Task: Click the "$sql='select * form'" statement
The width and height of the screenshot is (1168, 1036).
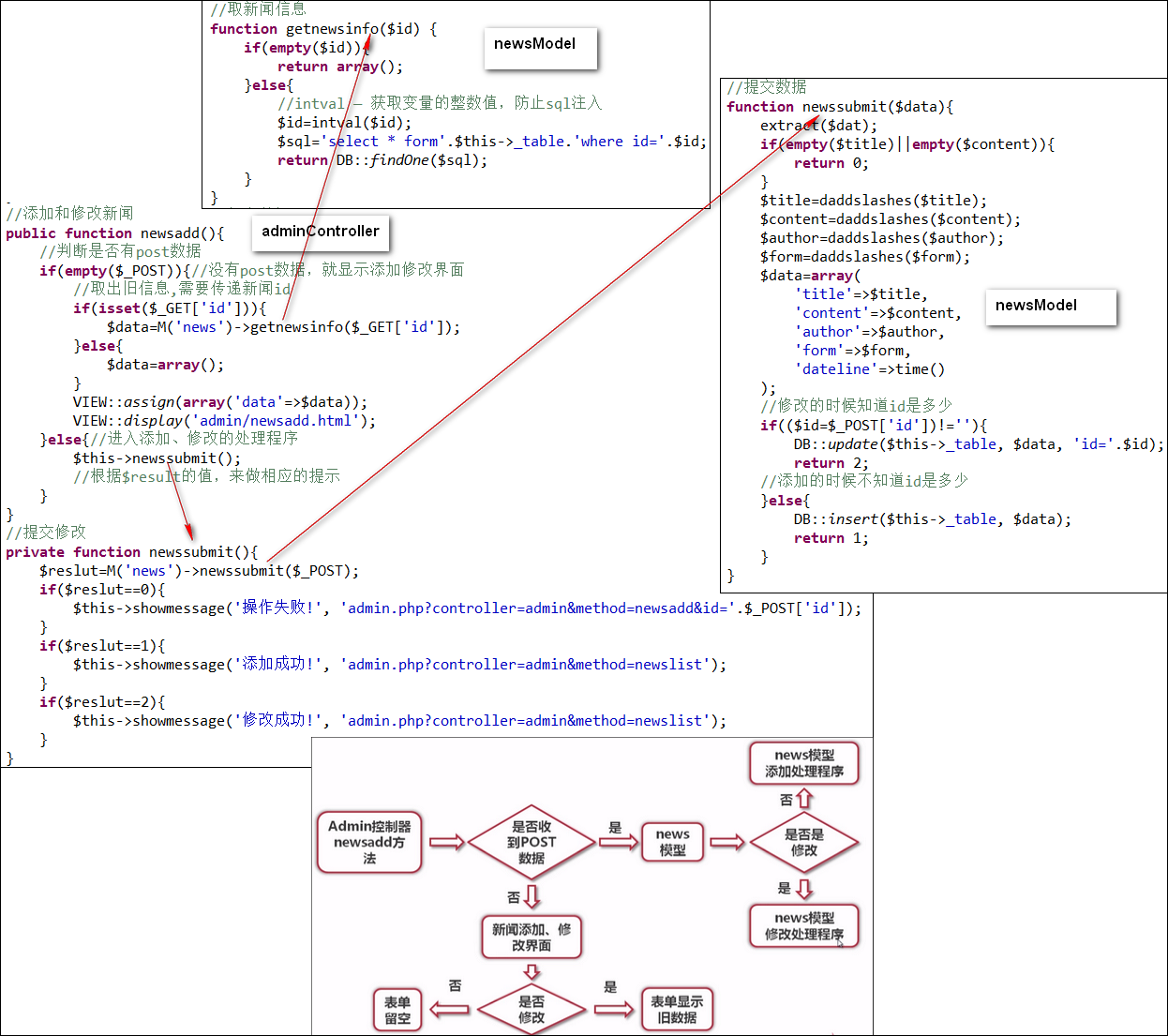Action: pyautogui.click(x=492, y=142)
